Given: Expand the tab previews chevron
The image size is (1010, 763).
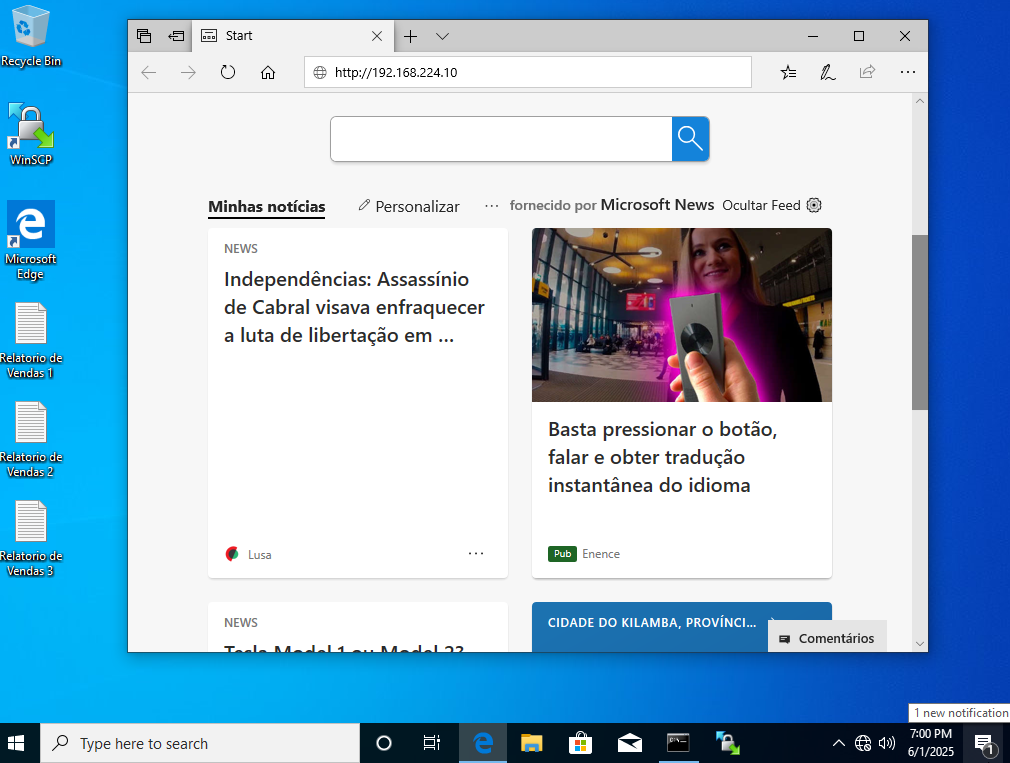Looking at the screenshot, I should pos(442,36).
